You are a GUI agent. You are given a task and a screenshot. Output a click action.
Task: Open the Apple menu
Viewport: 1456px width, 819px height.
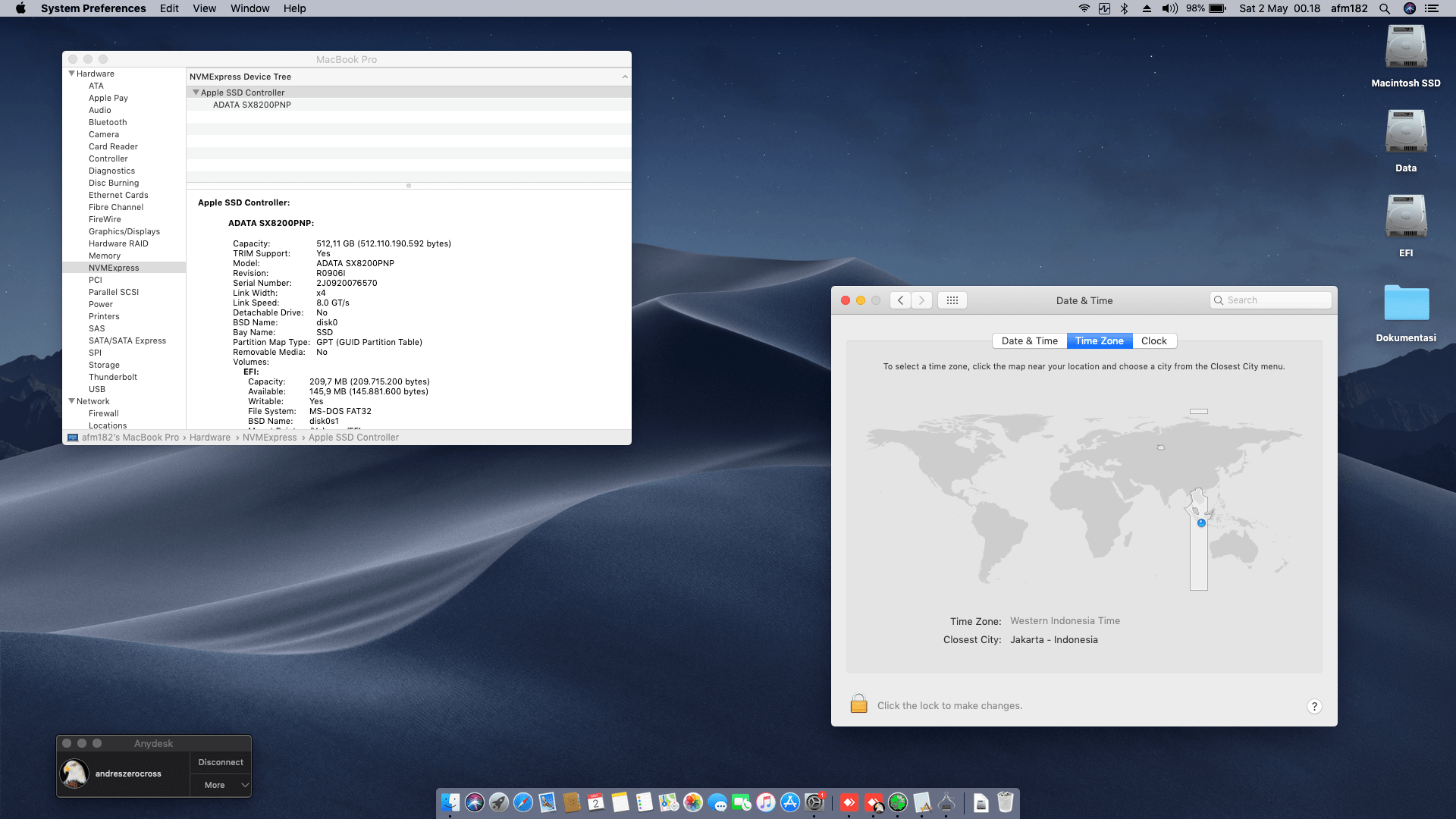tap(20, 8)
